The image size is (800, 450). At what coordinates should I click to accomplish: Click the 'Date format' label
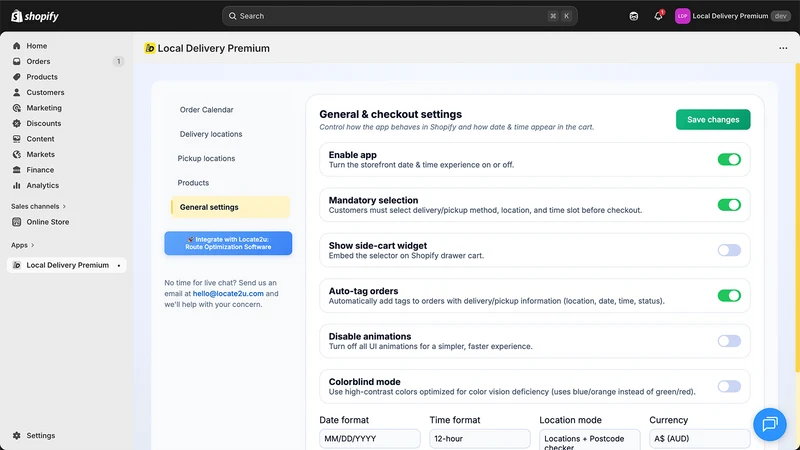coord(344,420)
